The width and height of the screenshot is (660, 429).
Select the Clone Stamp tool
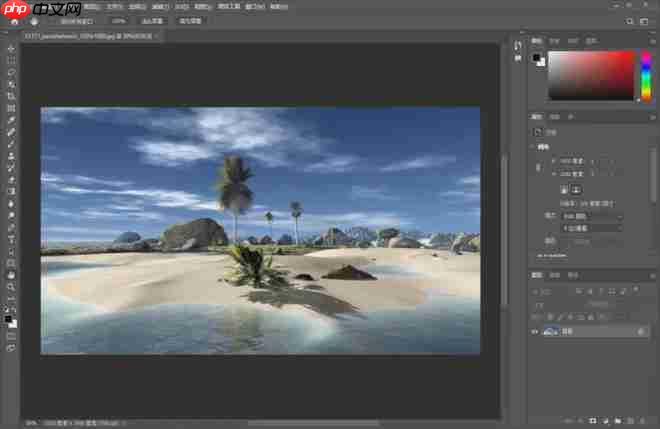[11, 156]
